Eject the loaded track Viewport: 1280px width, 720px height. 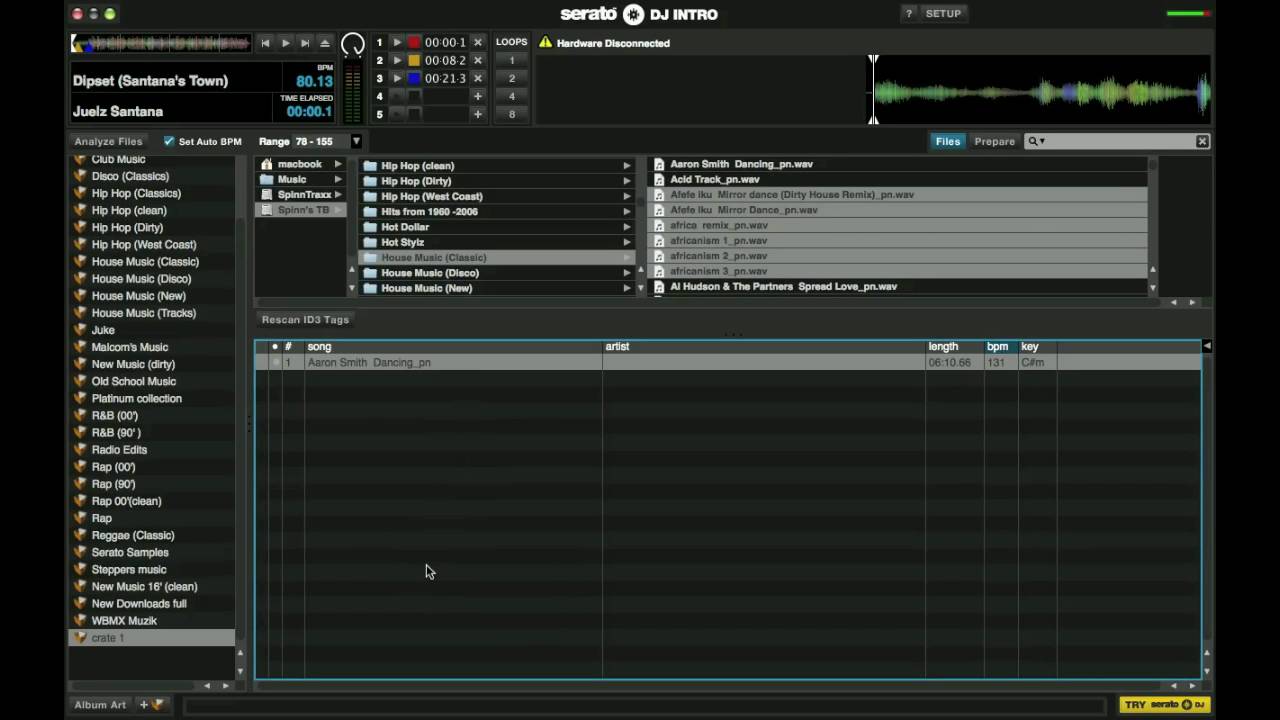tap(324, 43)
